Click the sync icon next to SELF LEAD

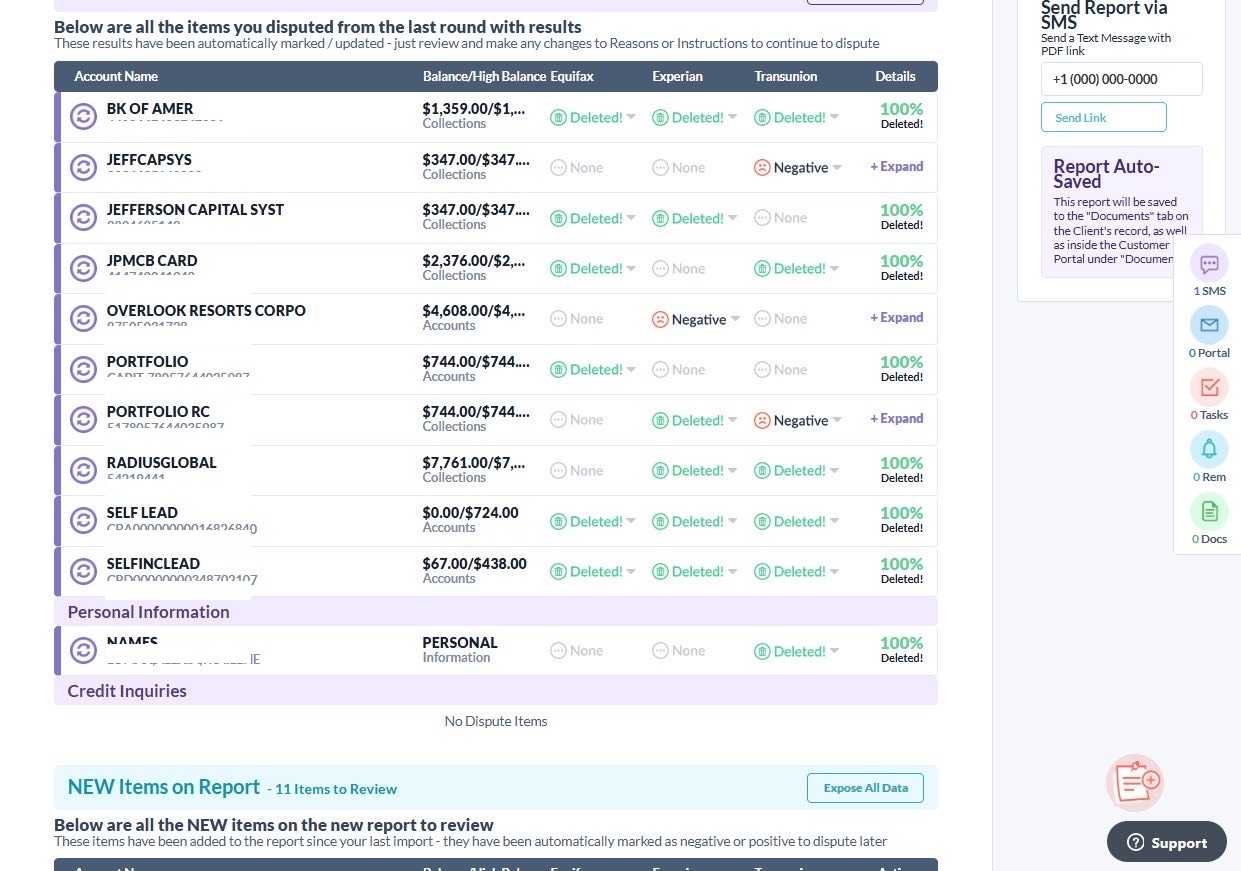click(x=83, y=520)
